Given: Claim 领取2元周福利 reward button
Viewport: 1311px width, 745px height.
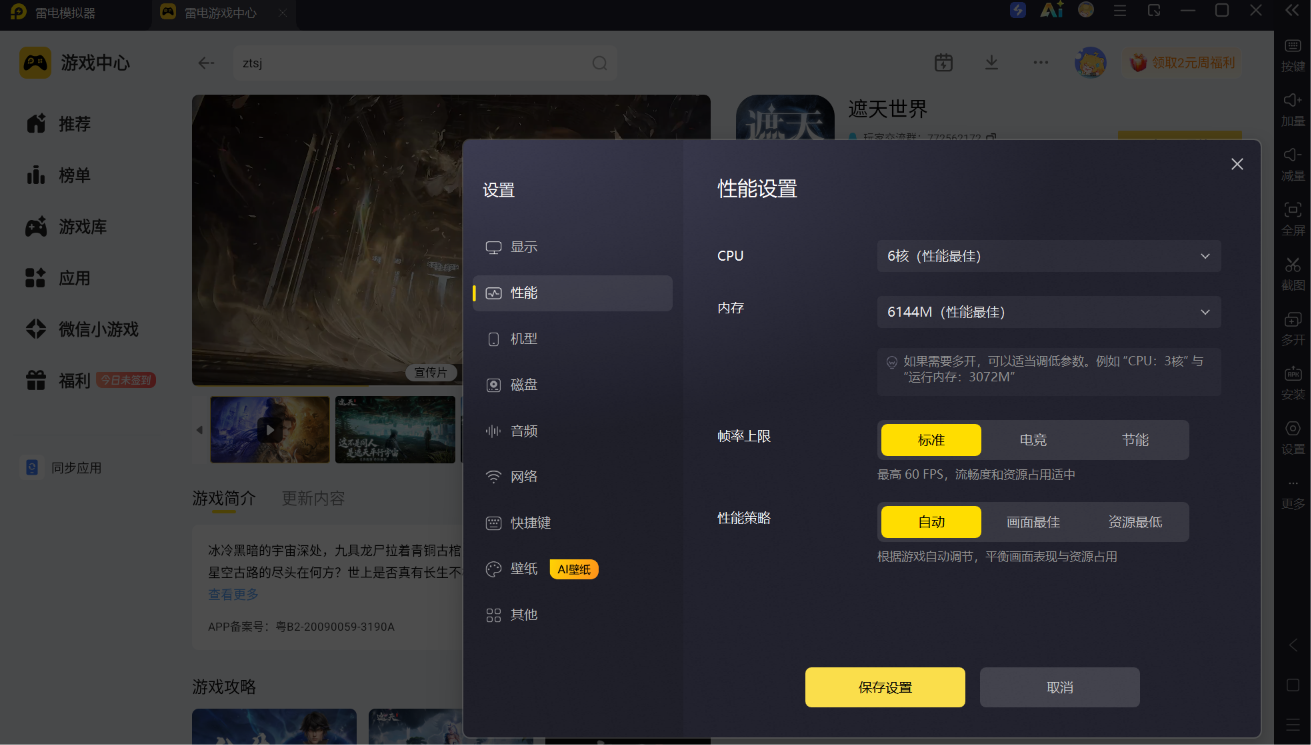Looking at the screenshot, I should (x=1182, y=63).
